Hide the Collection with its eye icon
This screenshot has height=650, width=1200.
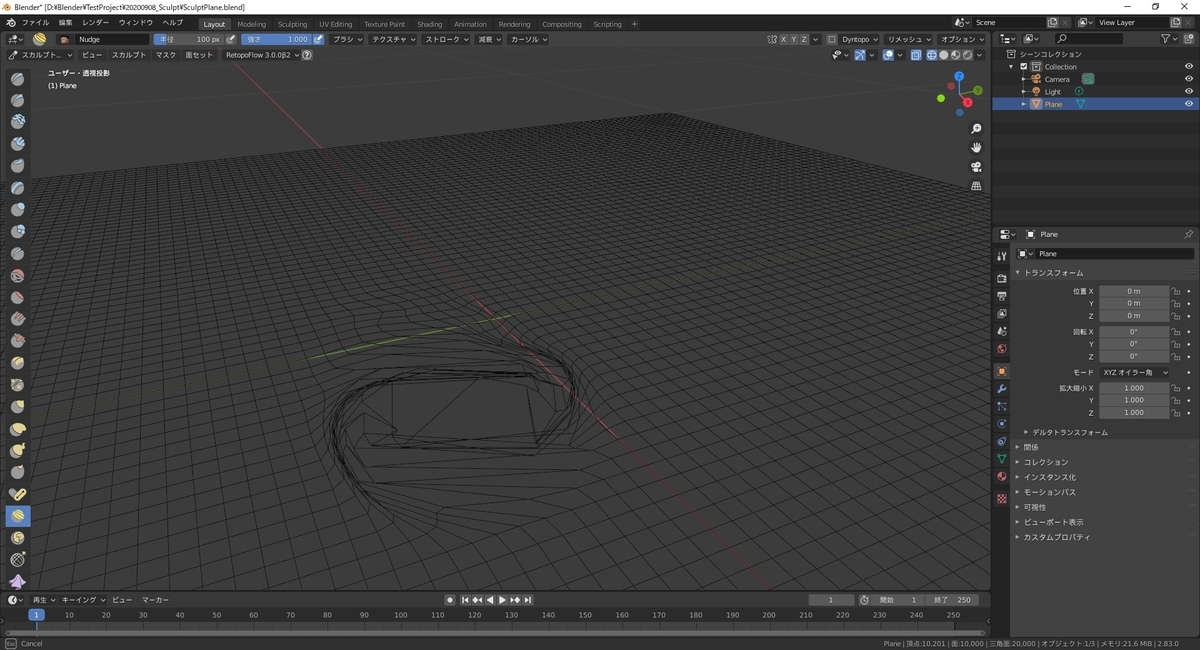click(x=1188, y=67)
